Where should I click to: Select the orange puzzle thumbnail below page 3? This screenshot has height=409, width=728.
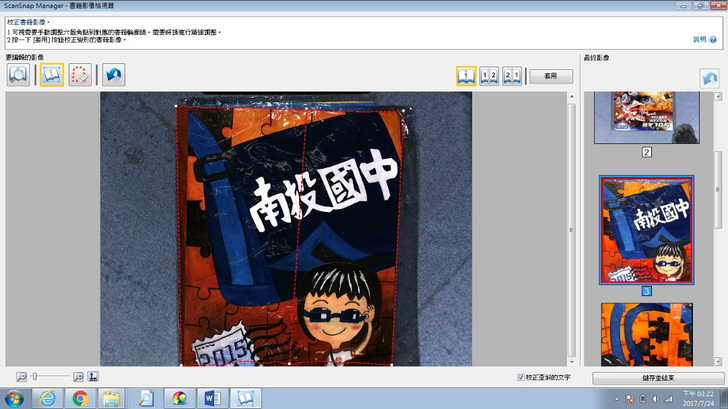(x=647, y=335)
